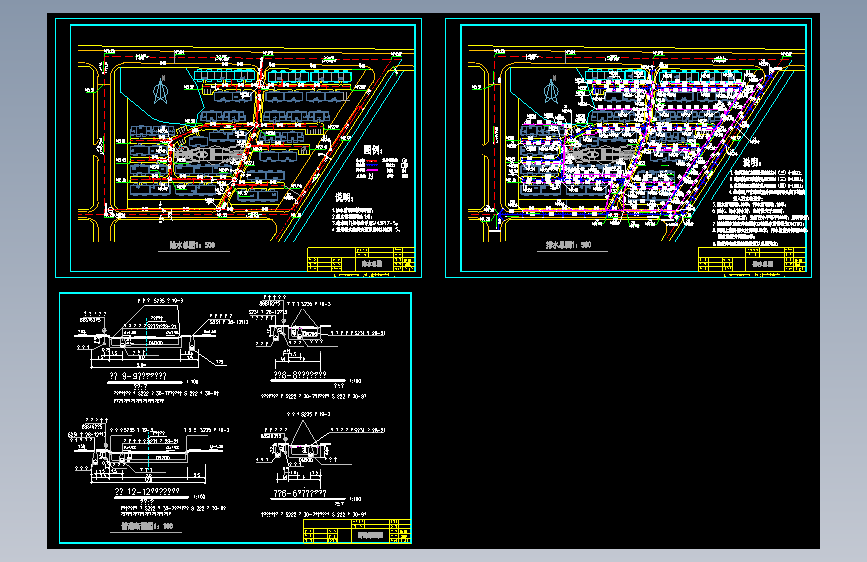Select the 1:500 scale title under the right plan
867x562 pixels.
569,245
